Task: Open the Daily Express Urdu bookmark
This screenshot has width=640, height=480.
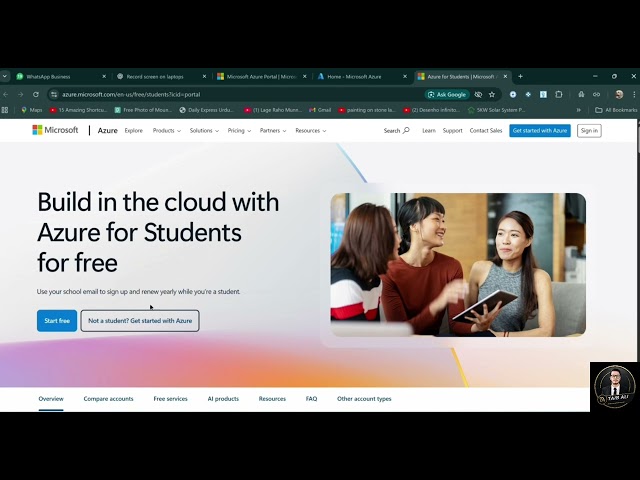Action: pos(207,110)
